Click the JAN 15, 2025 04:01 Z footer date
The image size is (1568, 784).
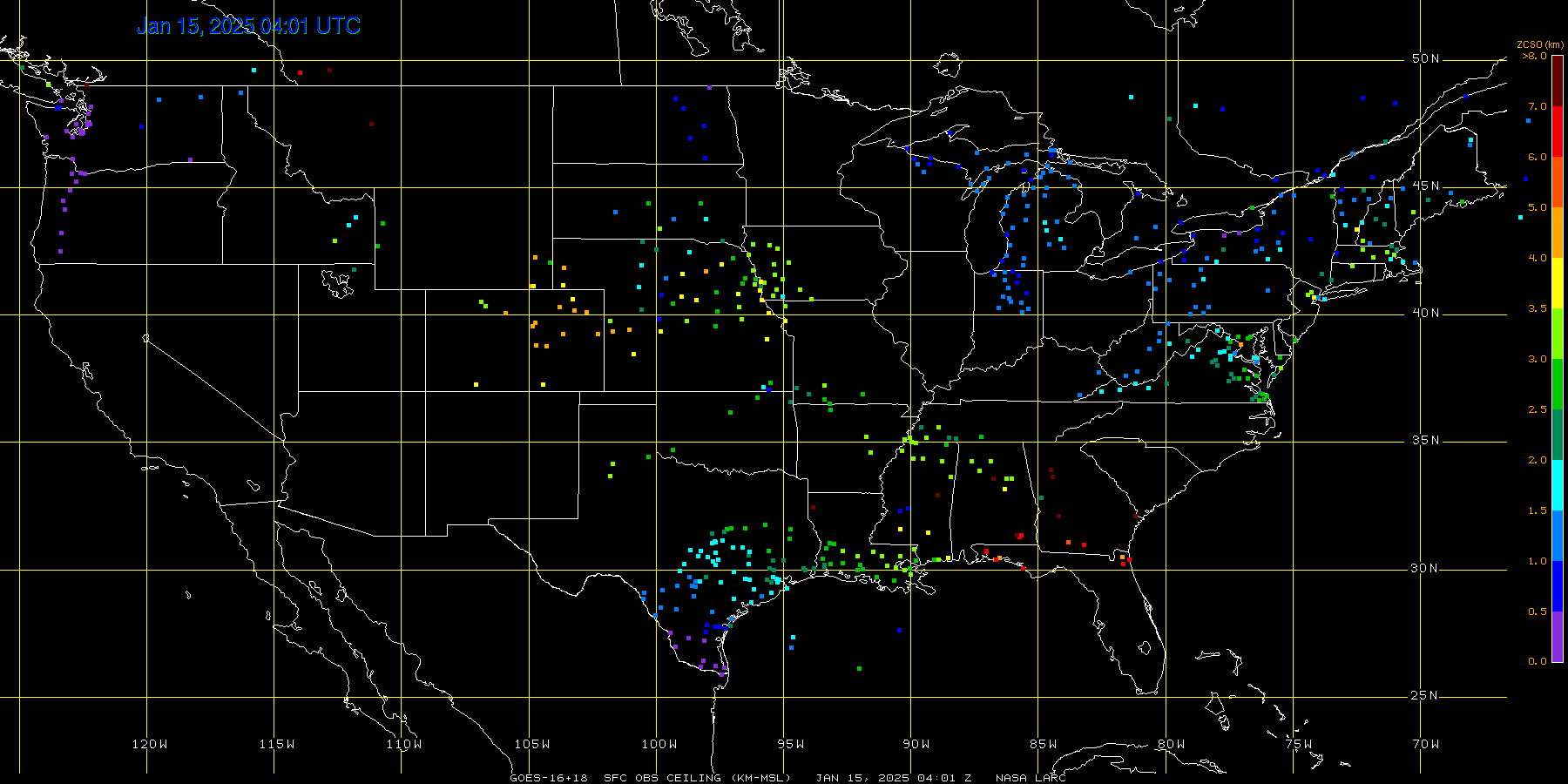pyautogui.click(x=894, y=778)
